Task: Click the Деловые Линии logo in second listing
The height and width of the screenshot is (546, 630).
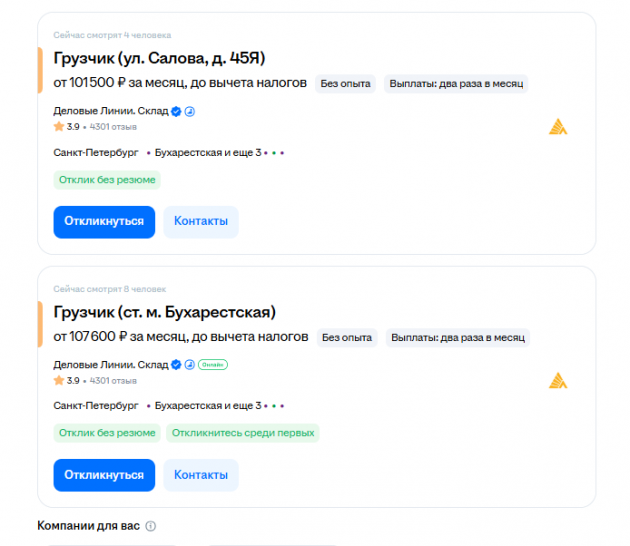Action: [558, 380]
